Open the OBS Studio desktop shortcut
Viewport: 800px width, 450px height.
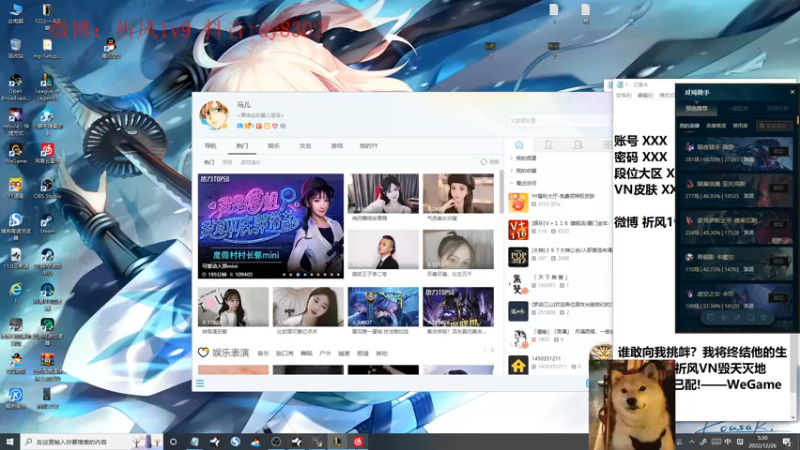point(47,188)
